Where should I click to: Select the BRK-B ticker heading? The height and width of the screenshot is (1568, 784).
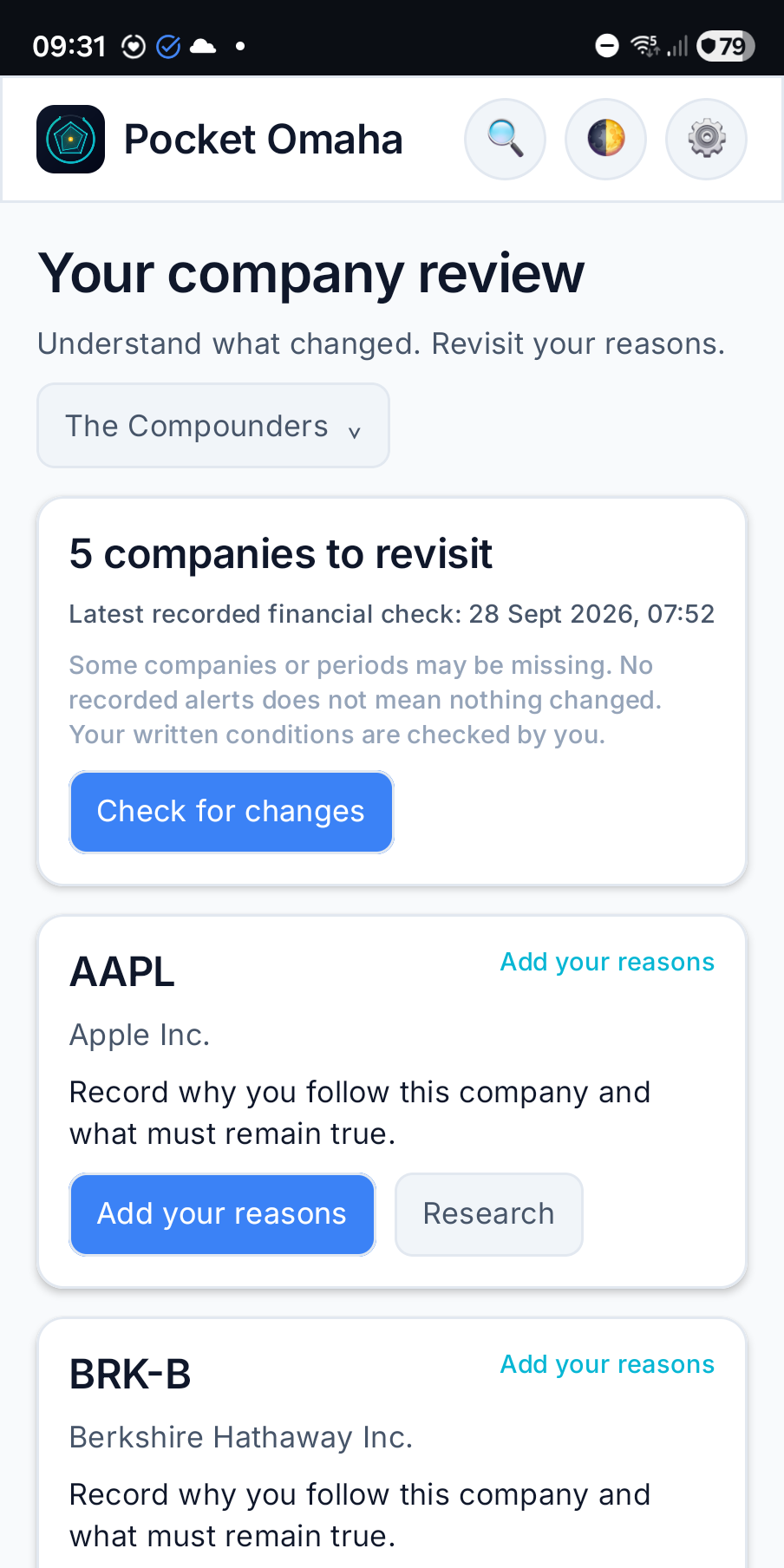point(130,1375)
